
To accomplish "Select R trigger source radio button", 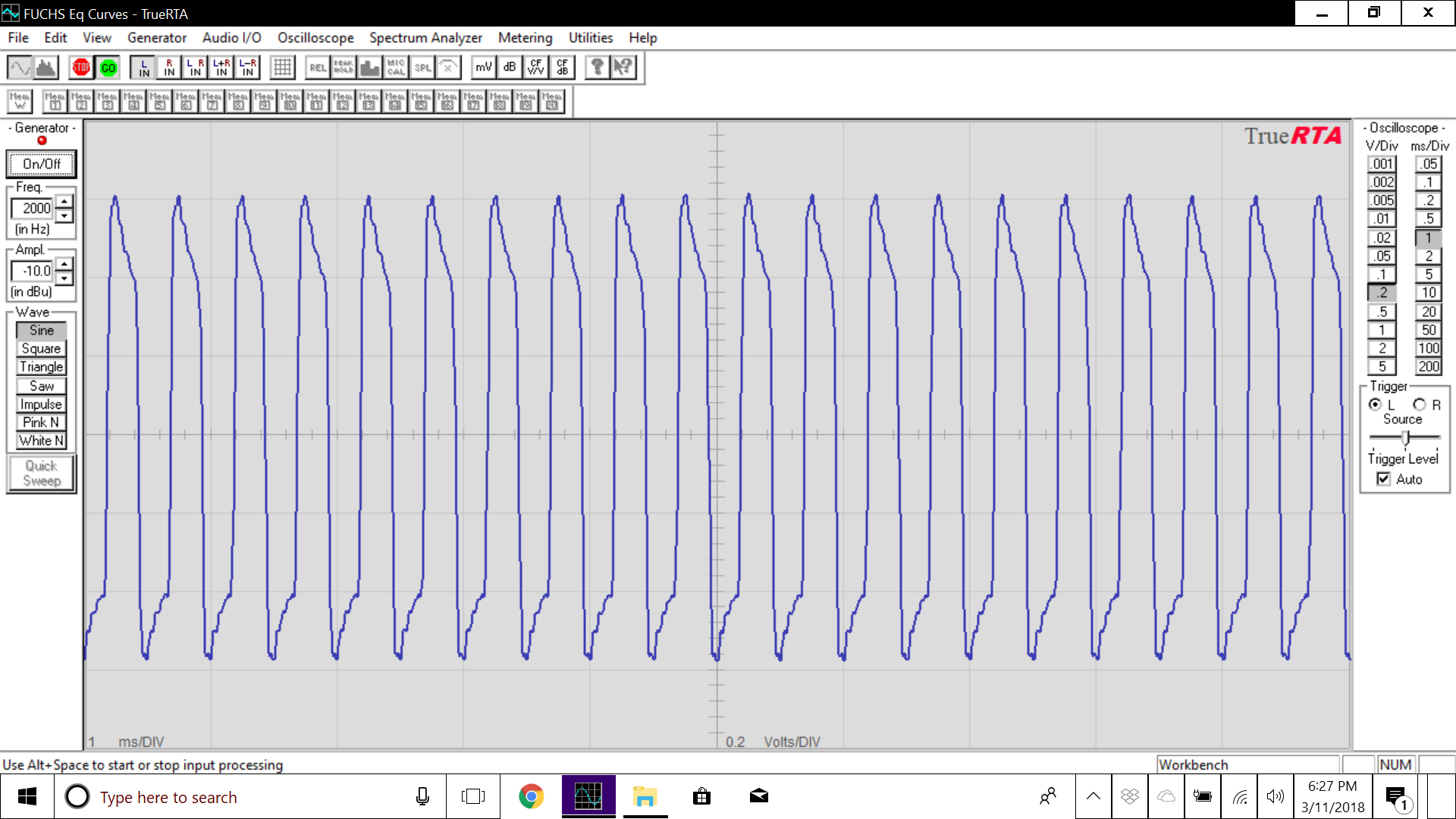I will pos(1419,405).
